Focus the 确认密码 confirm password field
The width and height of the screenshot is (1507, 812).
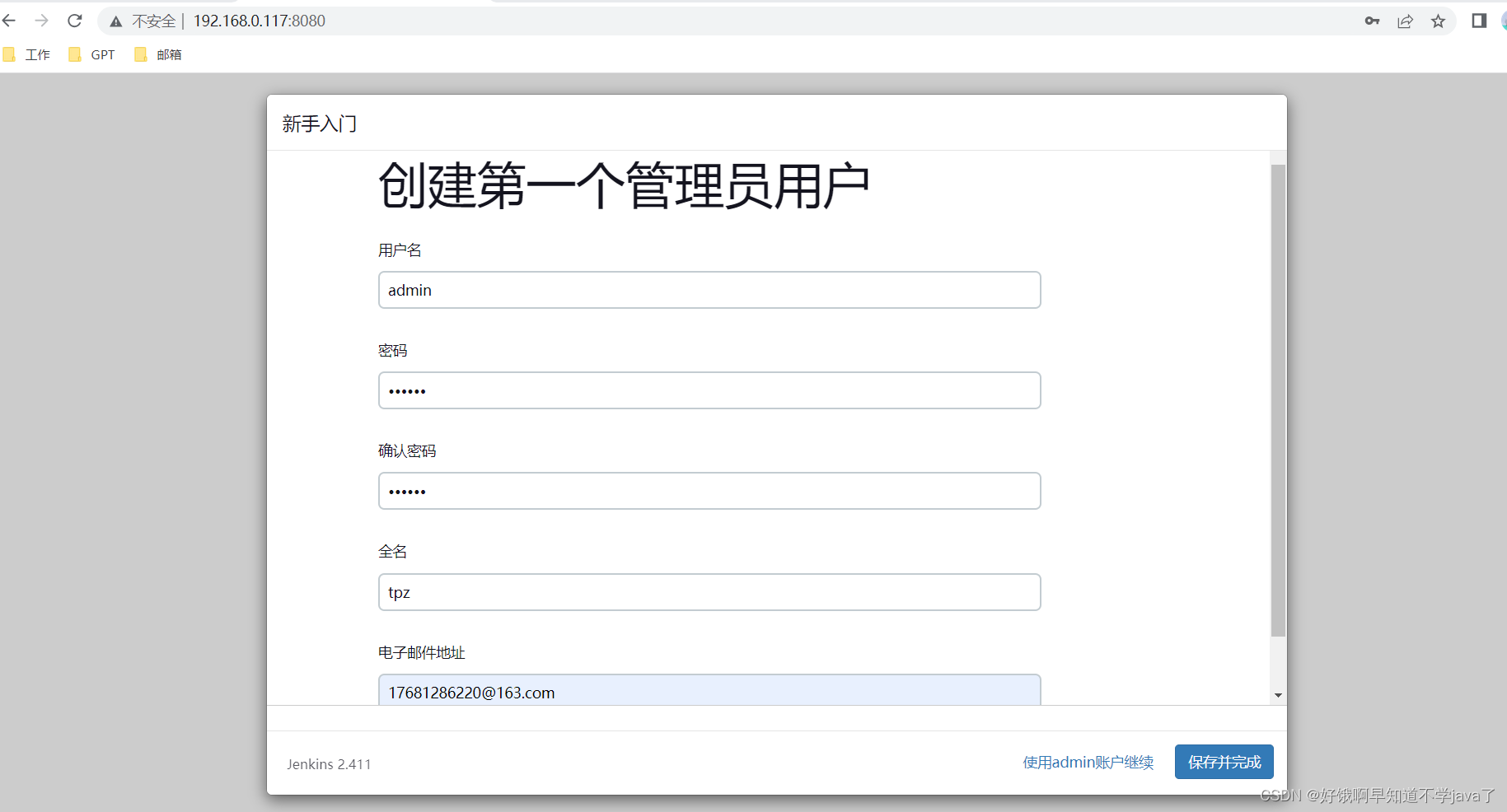(709, 491)
